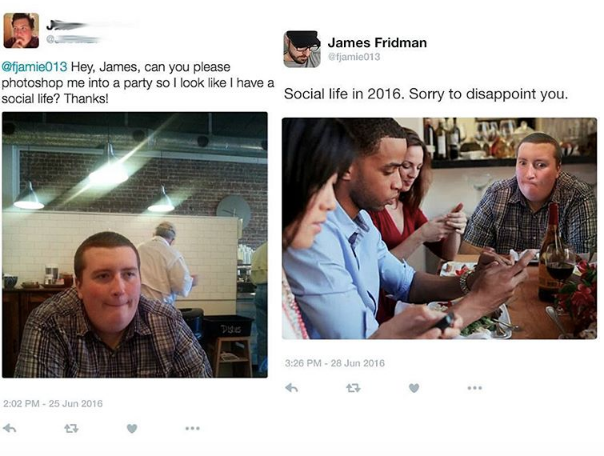Click the 'Social life in 2016' tweet text

(426, 94)
